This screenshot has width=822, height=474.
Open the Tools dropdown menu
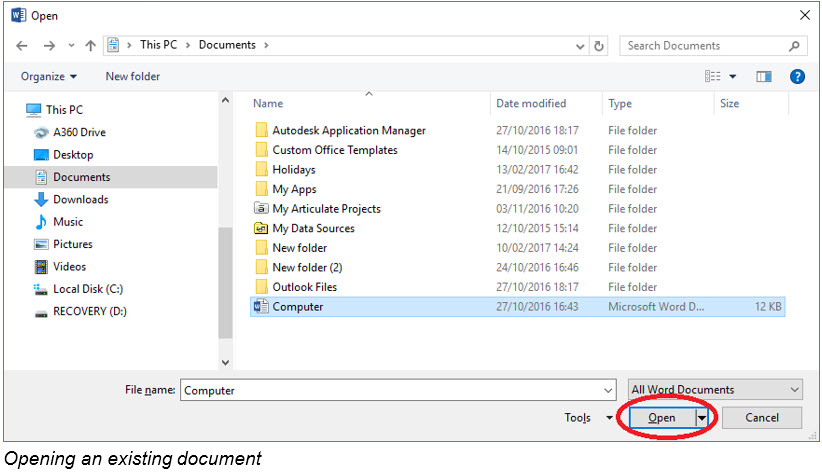point(588,418)
